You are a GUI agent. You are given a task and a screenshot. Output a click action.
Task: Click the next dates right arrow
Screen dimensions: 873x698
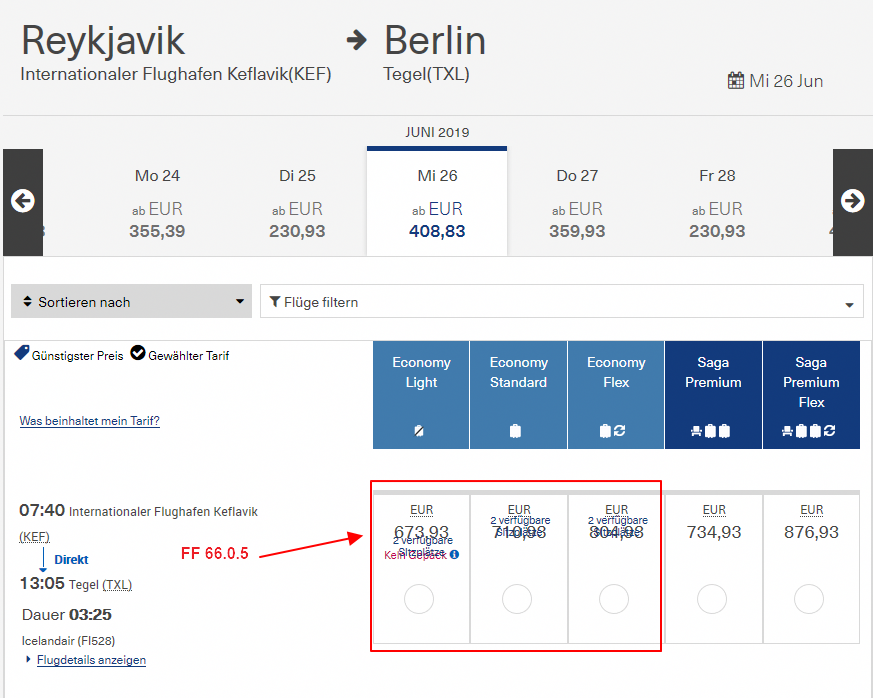click(852, 201)
